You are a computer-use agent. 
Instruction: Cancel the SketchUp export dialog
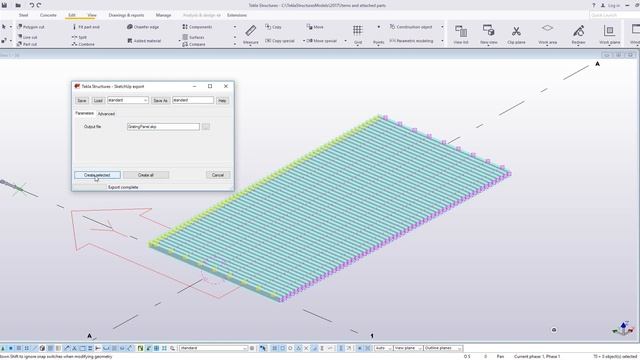pos(218,175)
